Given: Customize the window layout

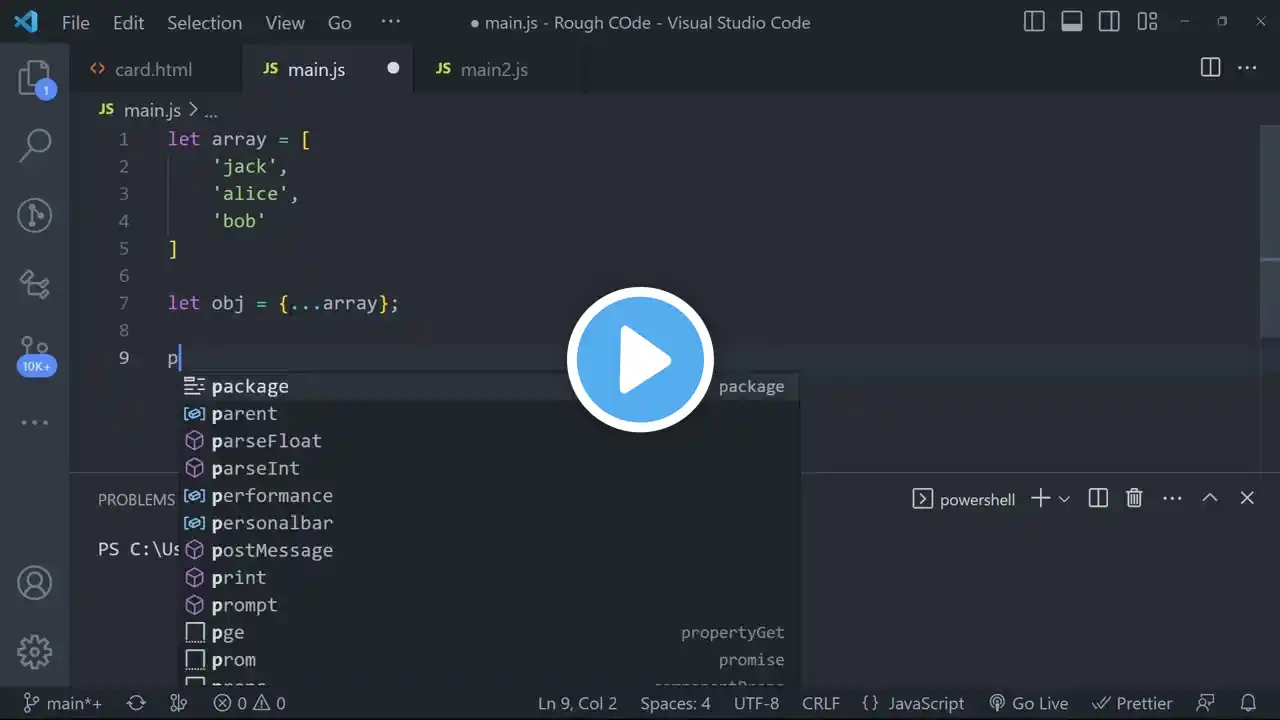Looking at the screenshot, I should (1147, 22).
